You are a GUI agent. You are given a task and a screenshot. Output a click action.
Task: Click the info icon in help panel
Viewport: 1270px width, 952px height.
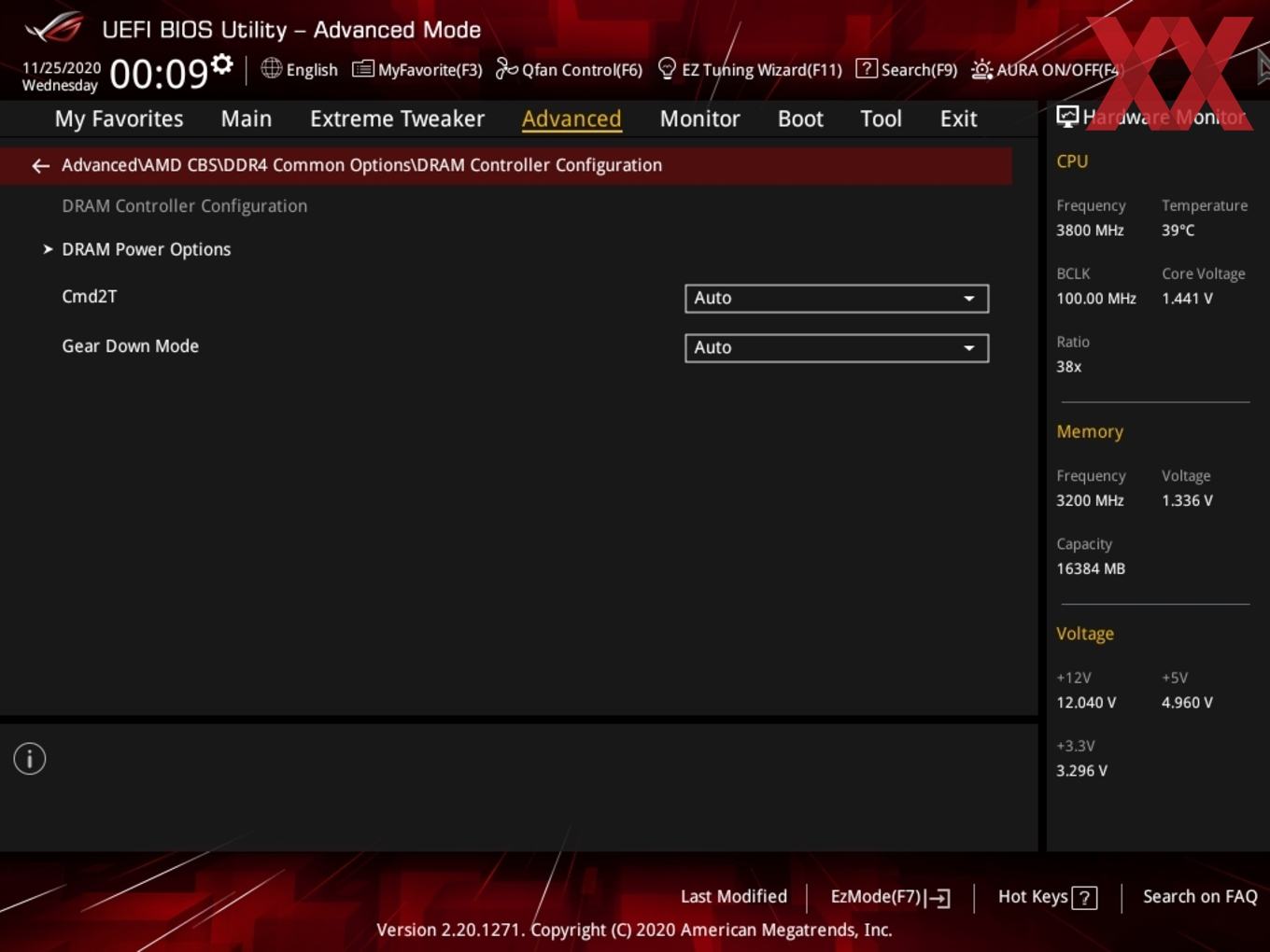point(30,759)
